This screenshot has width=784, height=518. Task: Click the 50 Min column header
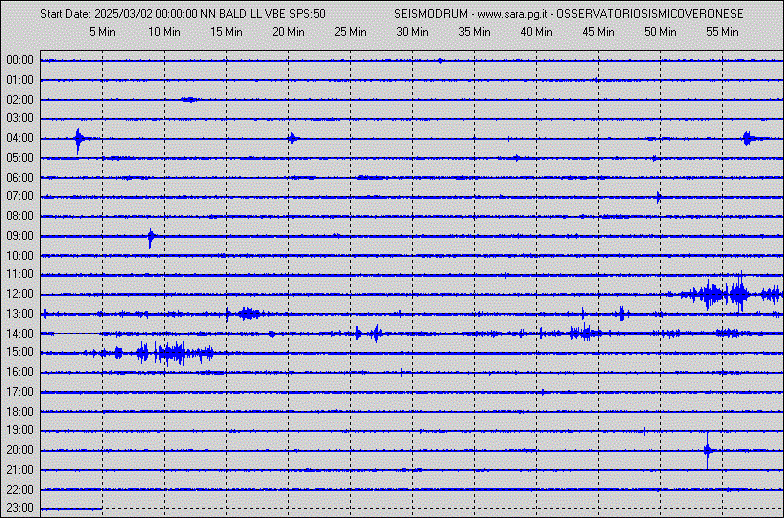(x=660, y=32)
